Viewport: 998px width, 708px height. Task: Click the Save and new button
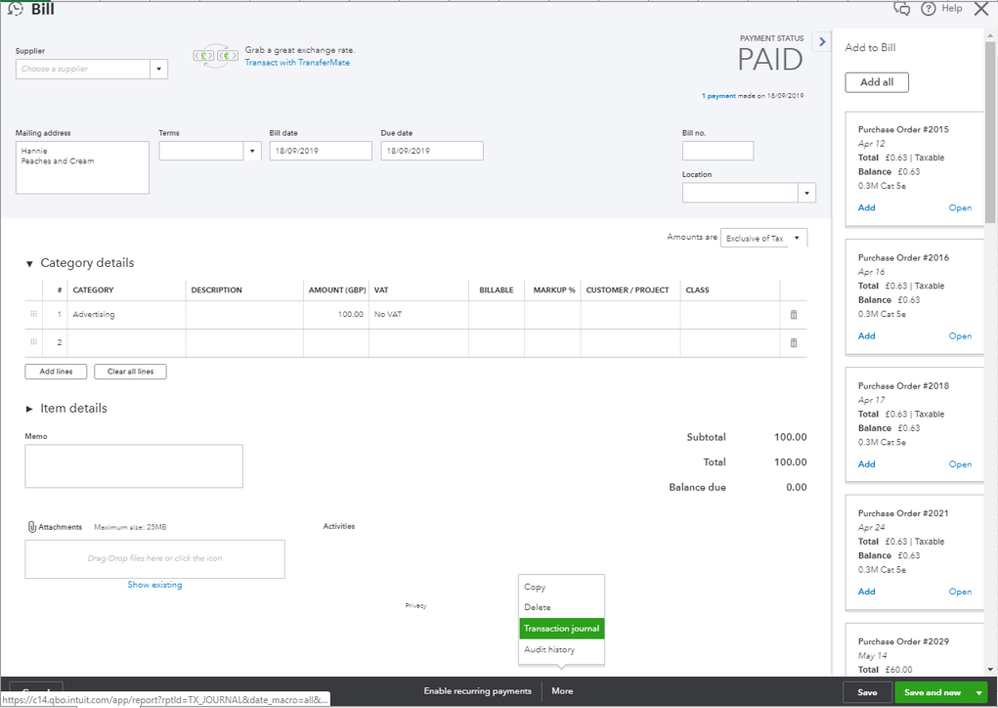932,692
